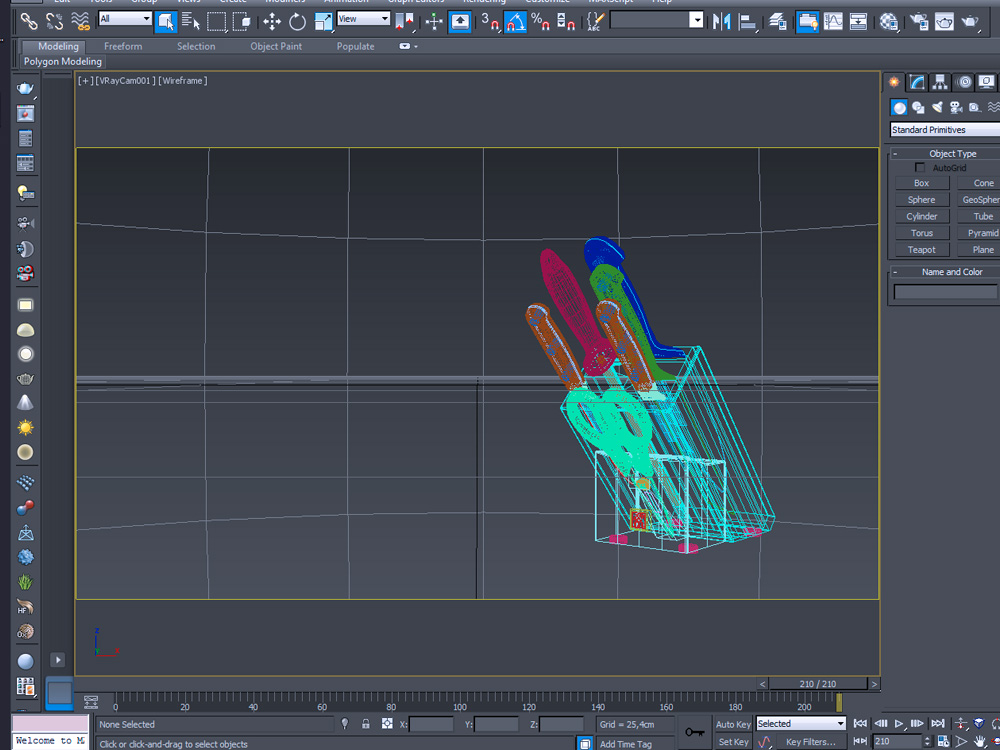1000x750 pixels.
Task: Toggle the Percent Snap button
Action: click(541, 22)
